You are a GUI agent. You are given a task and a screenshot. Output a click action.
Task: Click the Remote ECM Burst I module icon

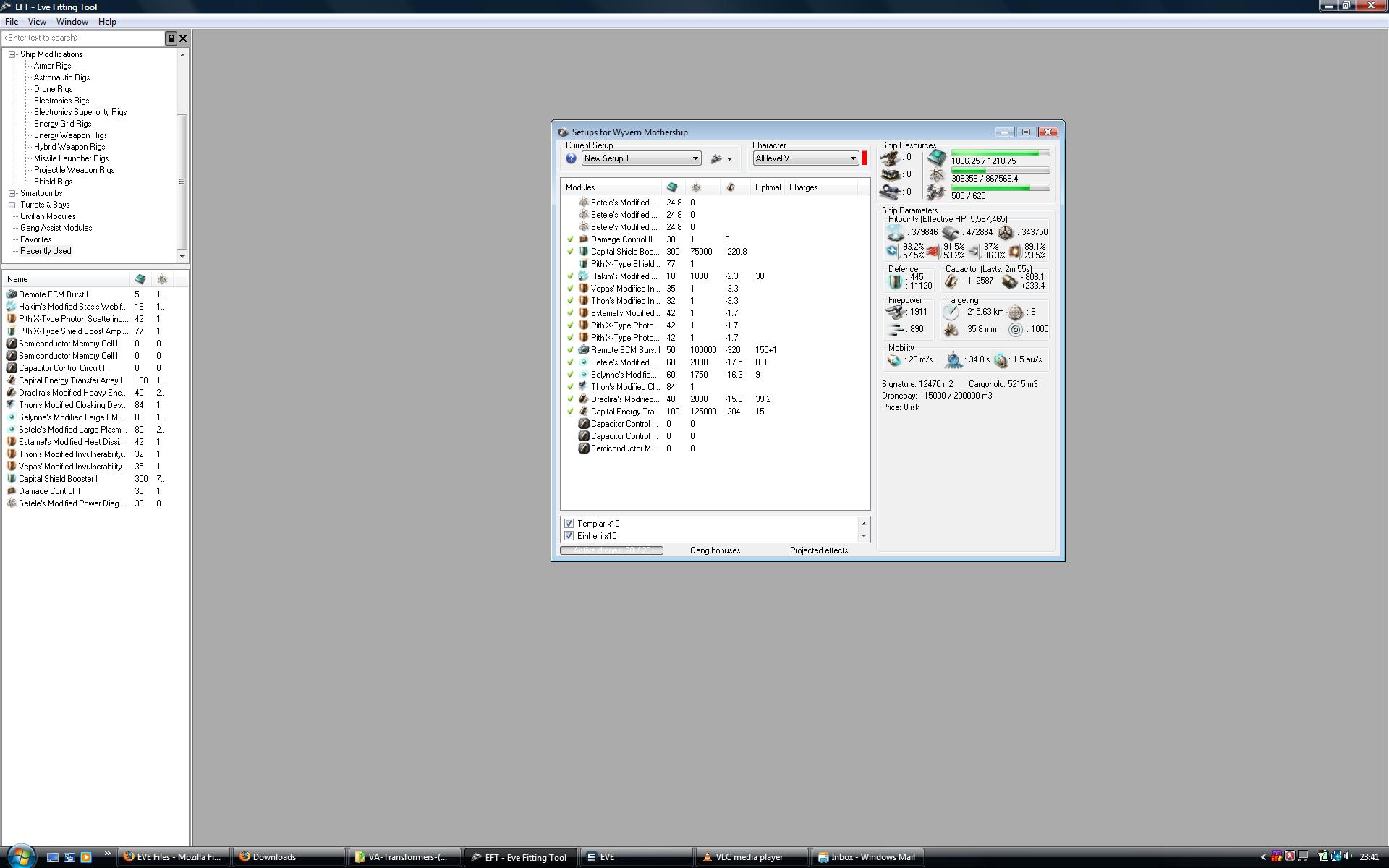583,350
